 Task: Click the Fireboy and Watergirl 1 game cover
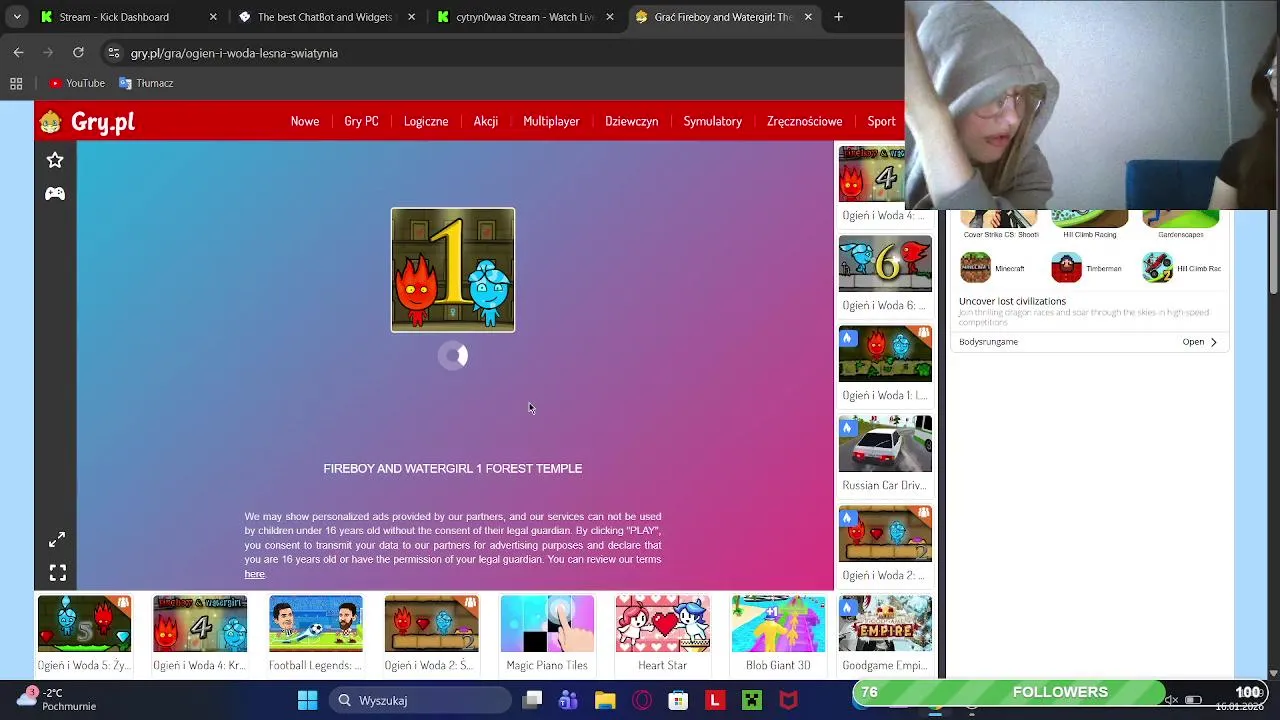(453, 270)
